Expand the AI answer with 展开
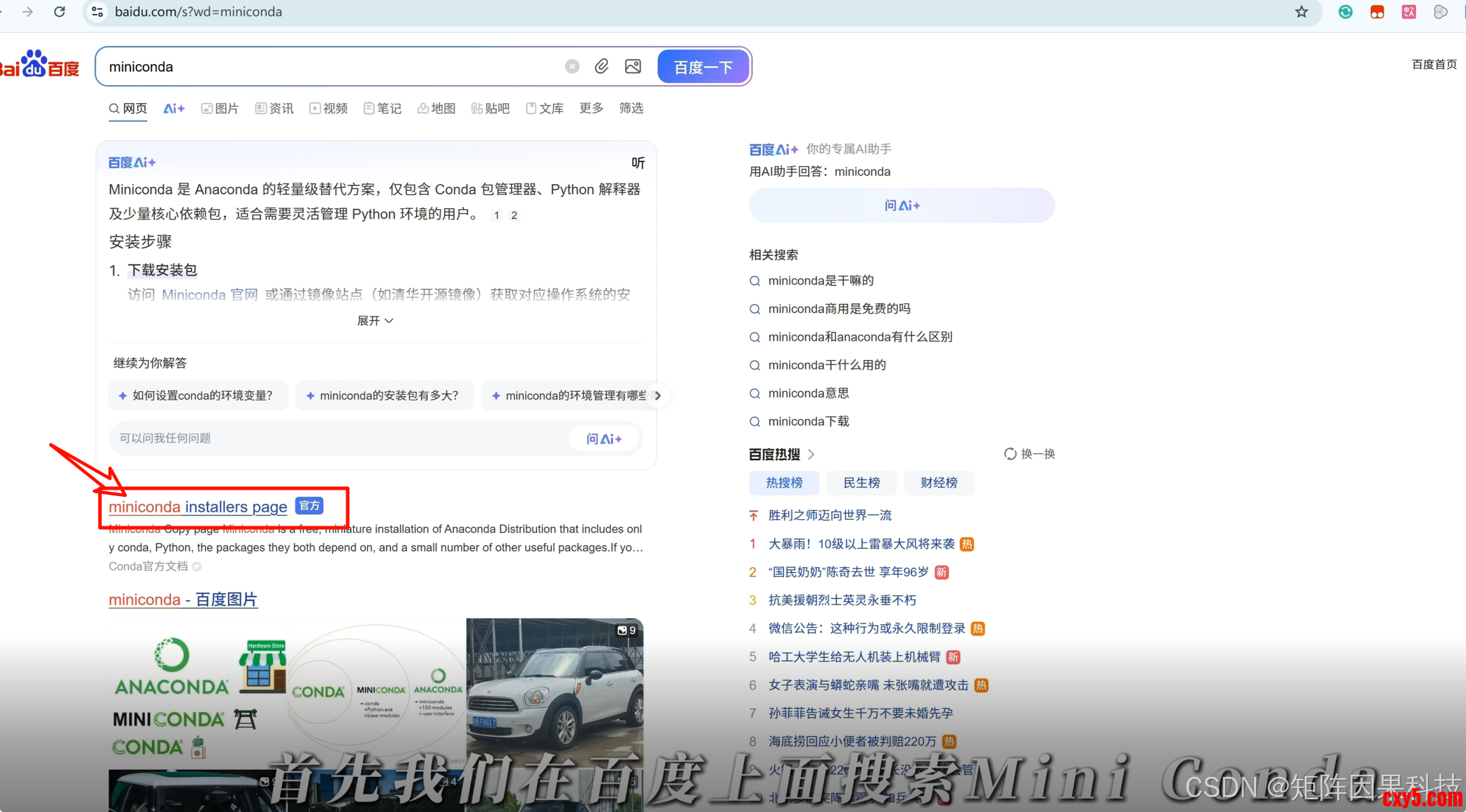The width and height of the screenshot is (1466, 812). (x=374, y=321)
